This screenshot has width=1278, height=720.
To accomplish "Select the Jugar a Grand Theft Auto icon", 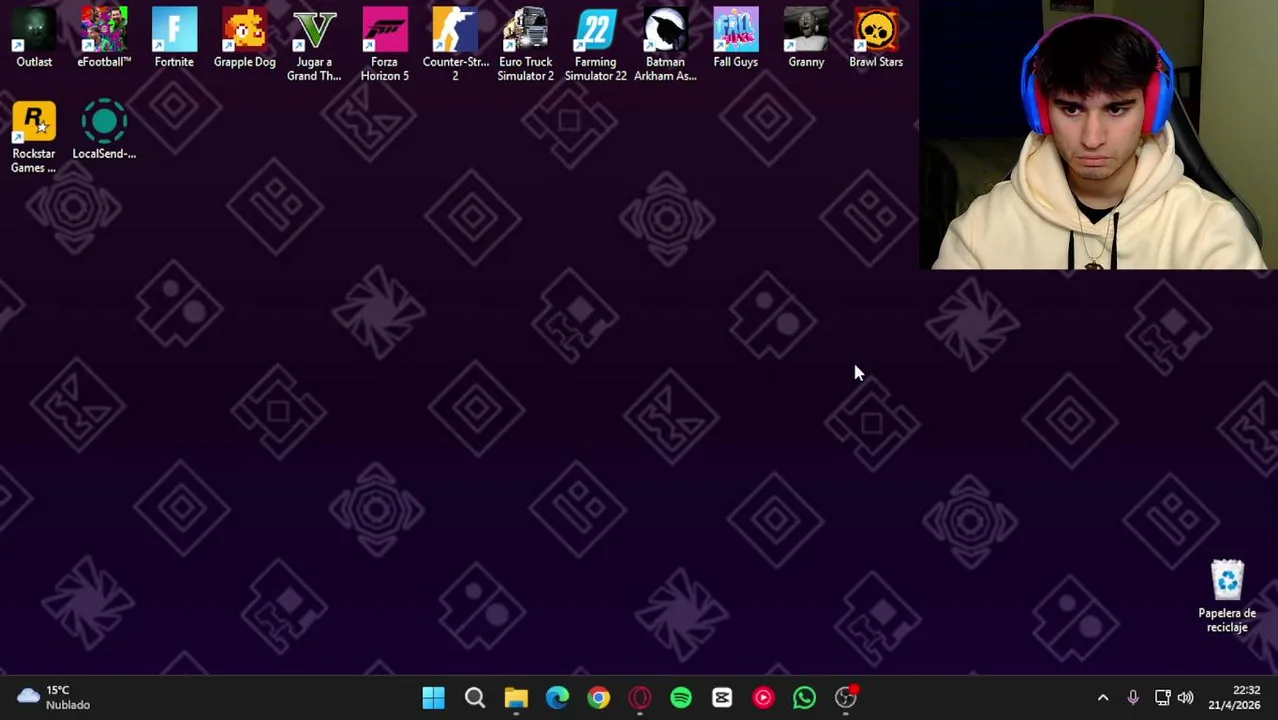I will coord(314,44).
